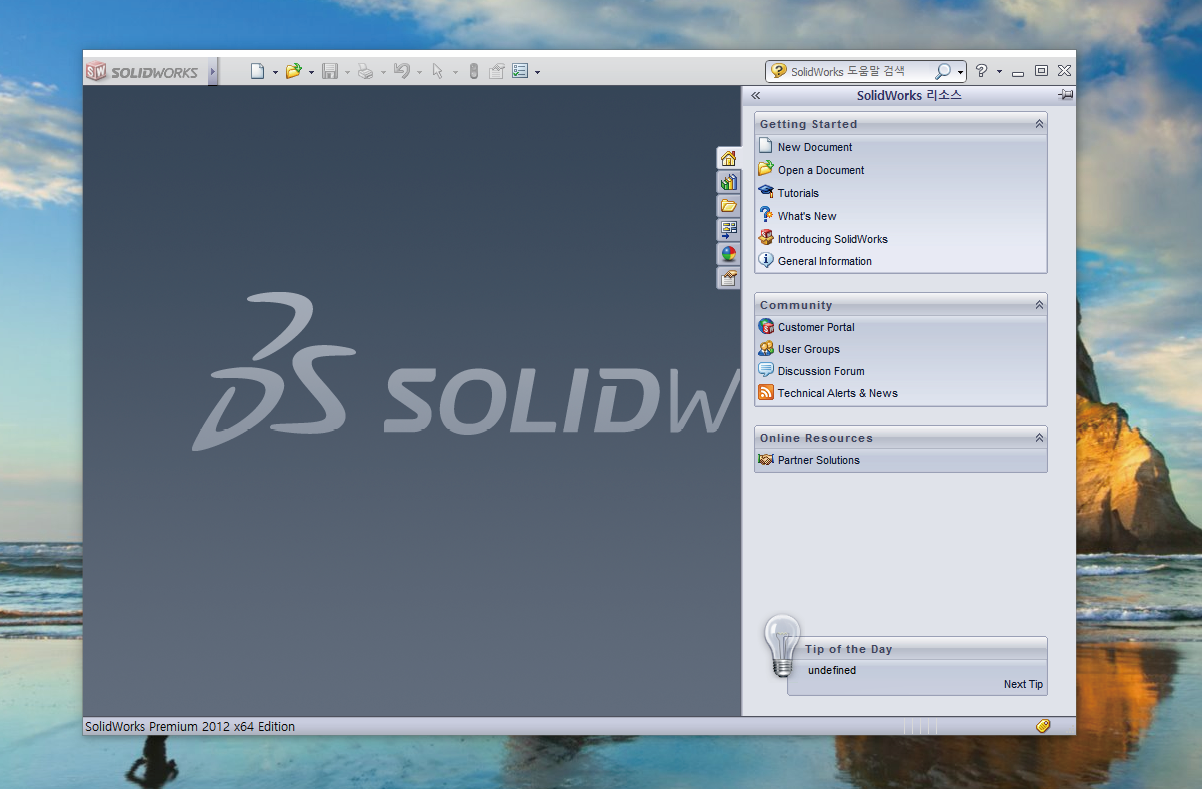
Task: Open the New document dropdown arrow
Action: (275, 72)
